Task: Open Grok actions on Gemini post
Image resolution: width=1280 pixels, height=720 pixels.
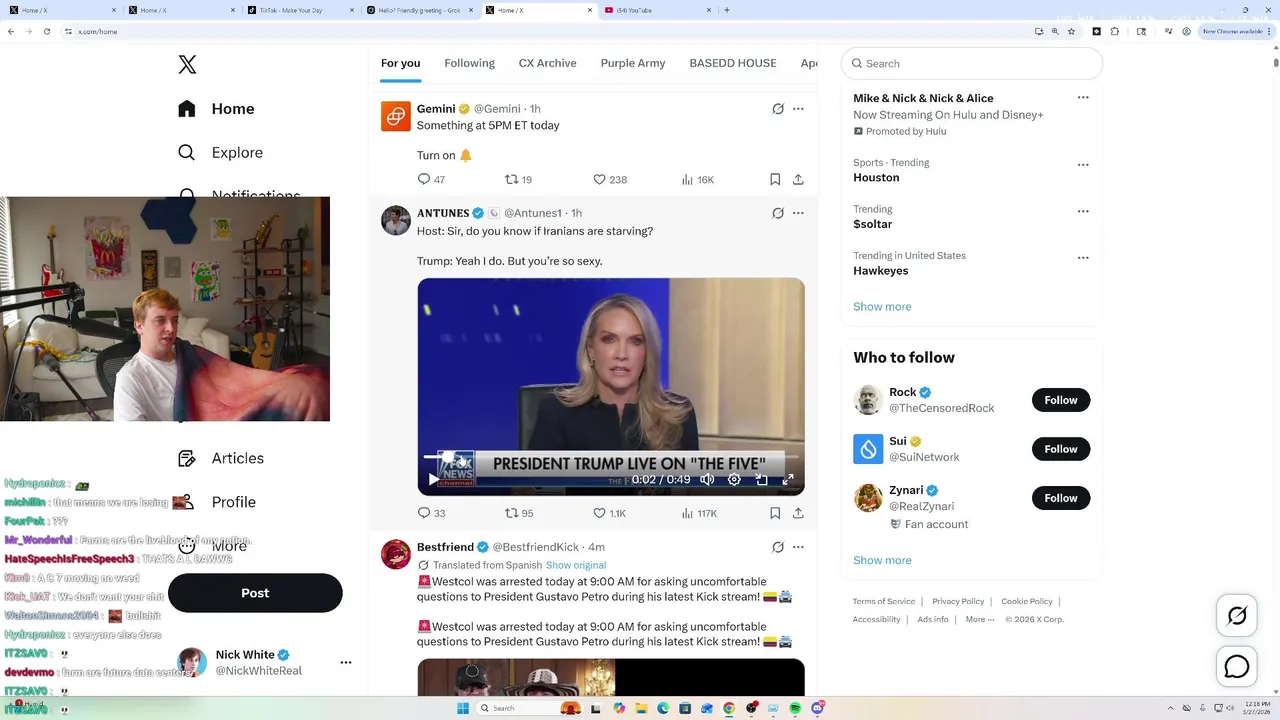Action: (778, 109)
